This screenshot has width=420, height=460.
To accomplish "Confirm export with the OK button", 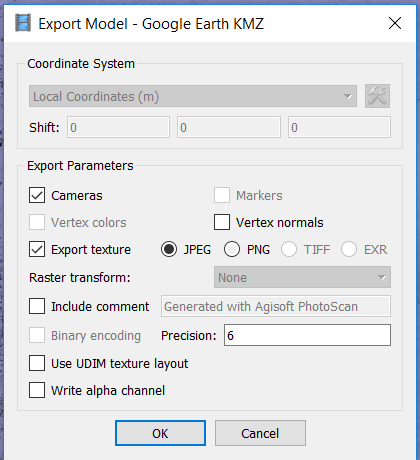I will [x=160, y=433].
